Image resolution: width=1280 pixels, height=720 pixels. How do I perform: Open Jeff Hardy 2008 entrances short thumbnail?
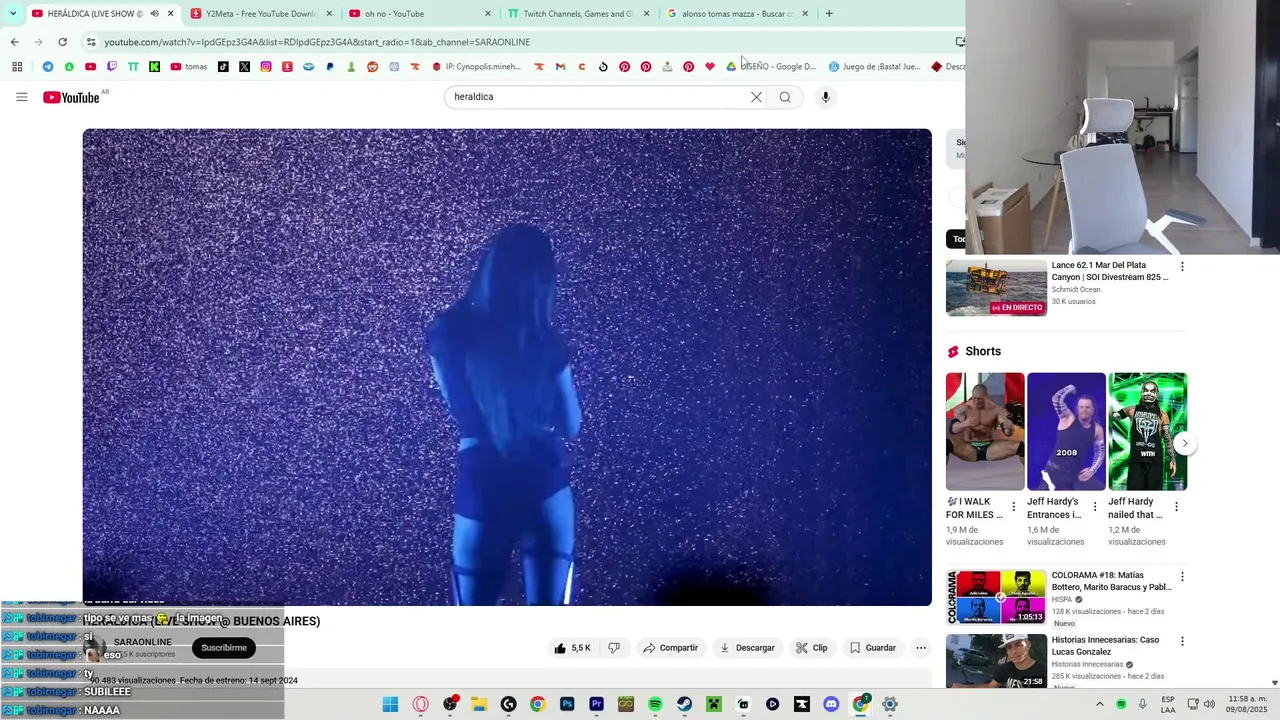tap(1066, 432)
